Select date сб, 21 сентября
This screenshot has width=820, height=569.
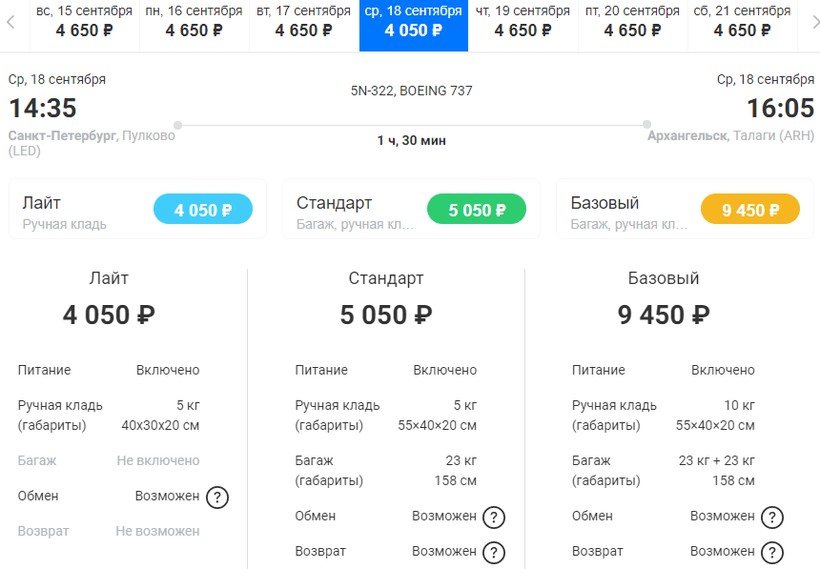[x=742, y=22]
